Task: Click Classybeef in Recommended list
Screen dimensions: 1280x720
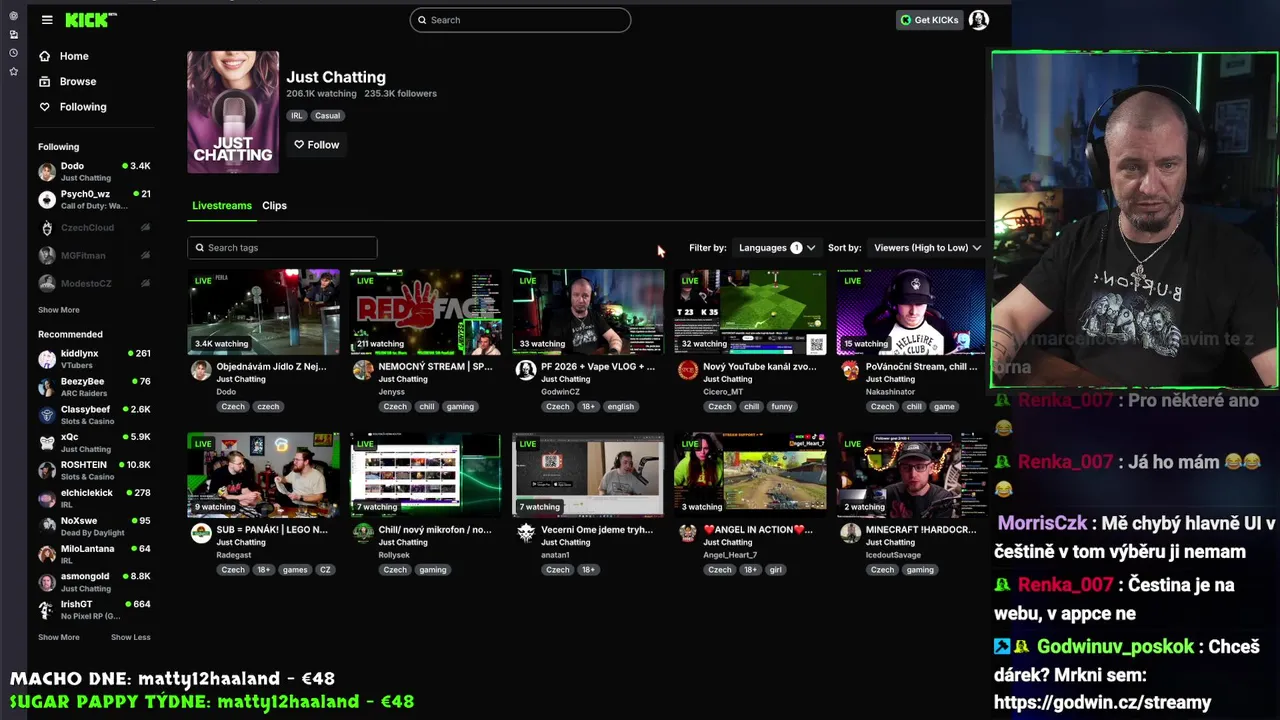Action: [94, 415]
